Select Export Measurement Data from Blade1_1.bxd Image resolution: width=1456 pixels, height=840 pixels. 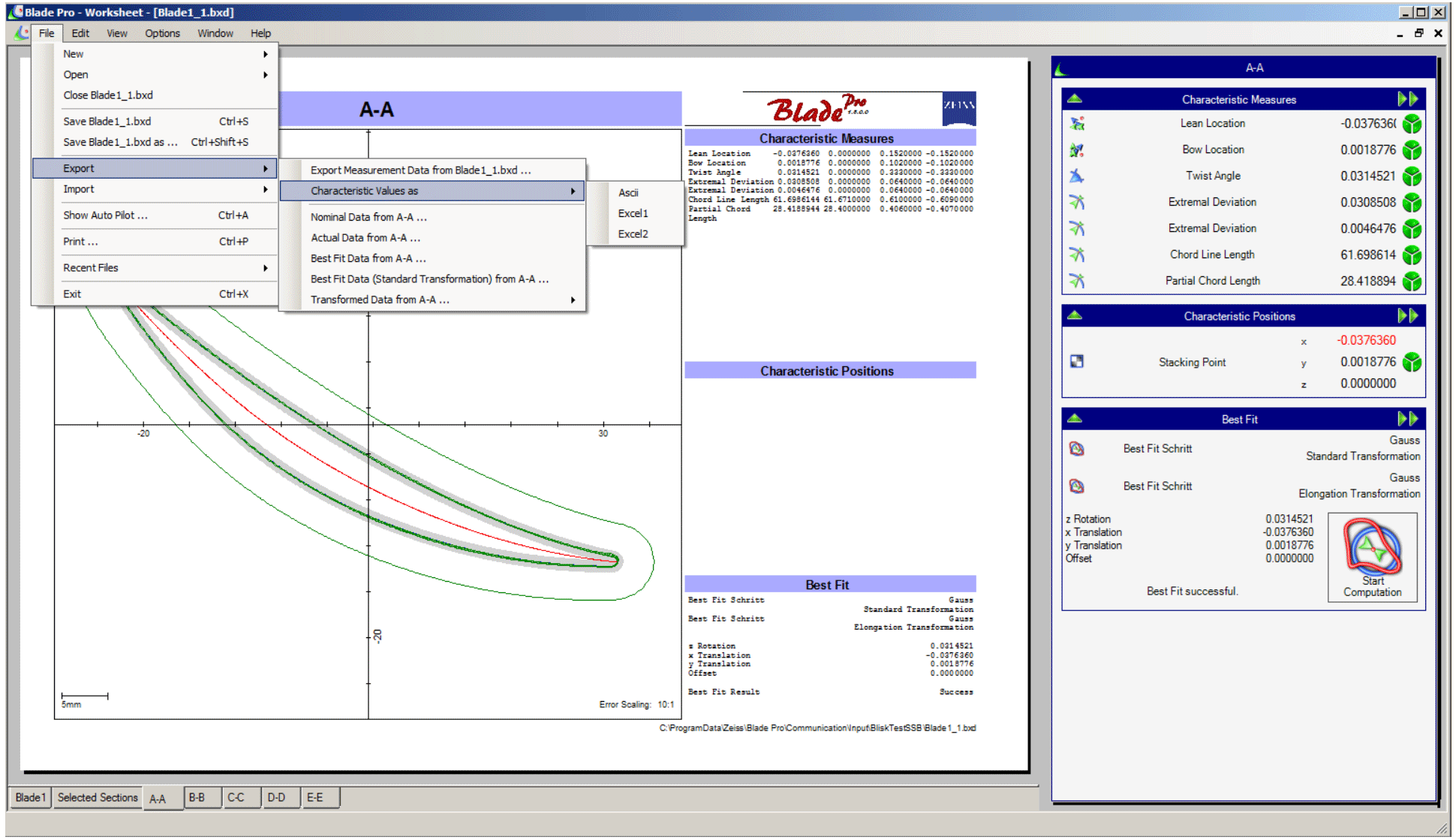pos(432,170)
